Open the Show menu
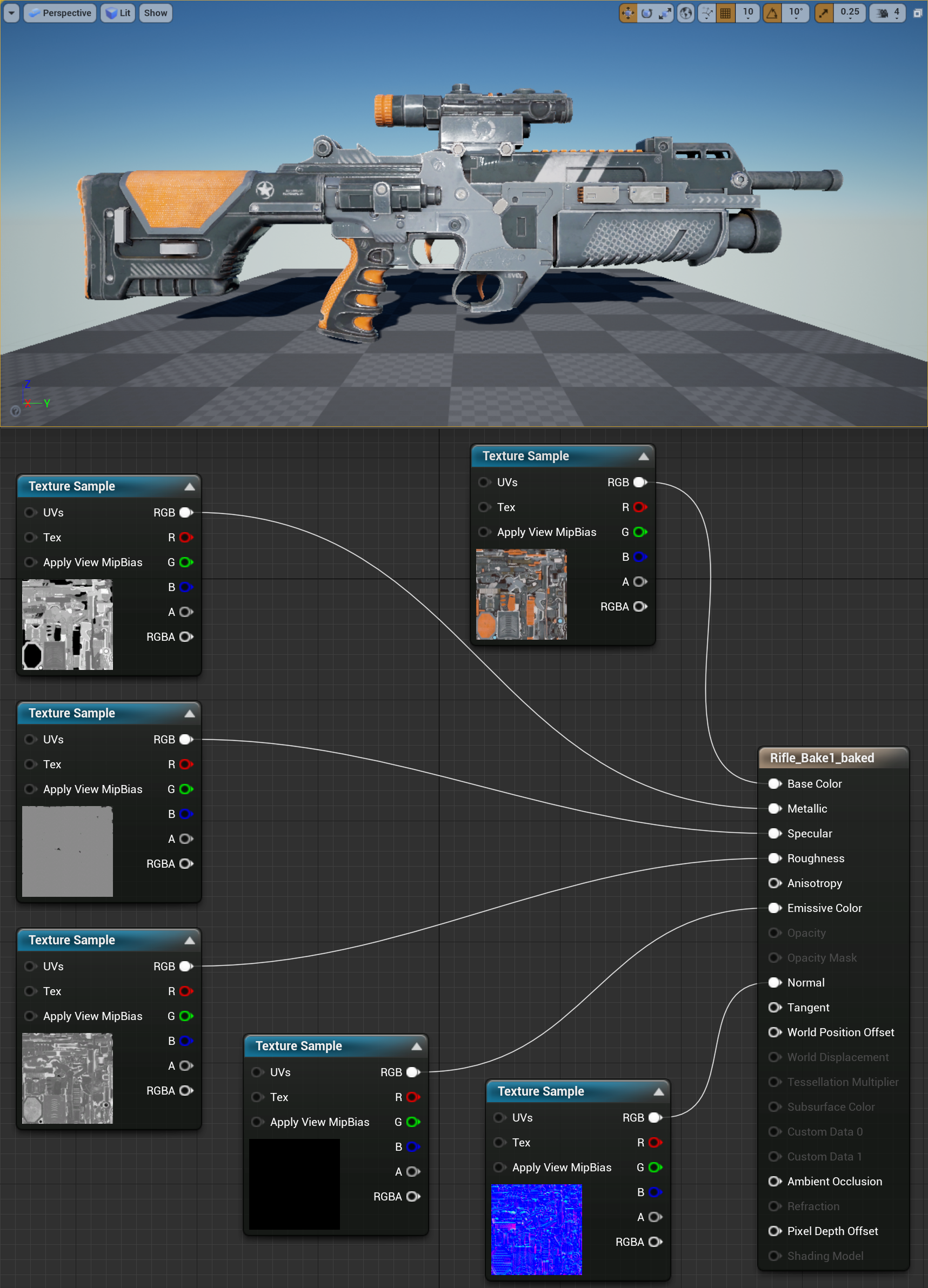 click(155, 12)
